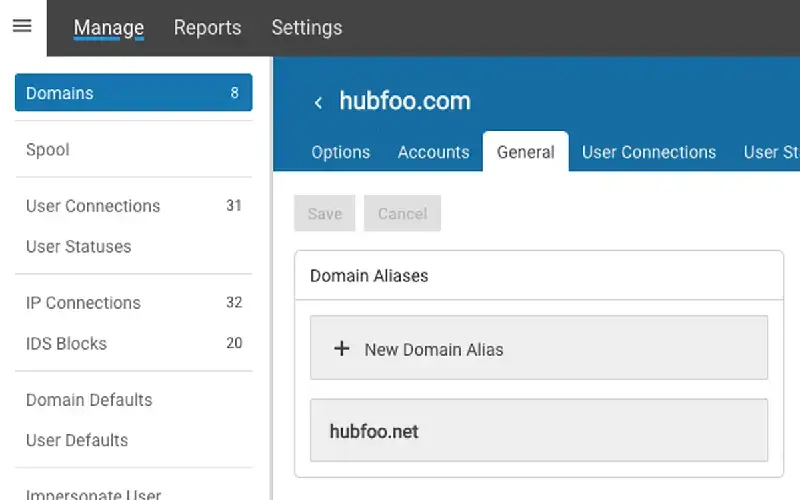Open the hamburger navigation menu
The image size is (800, 500).
tap(22, 26)
